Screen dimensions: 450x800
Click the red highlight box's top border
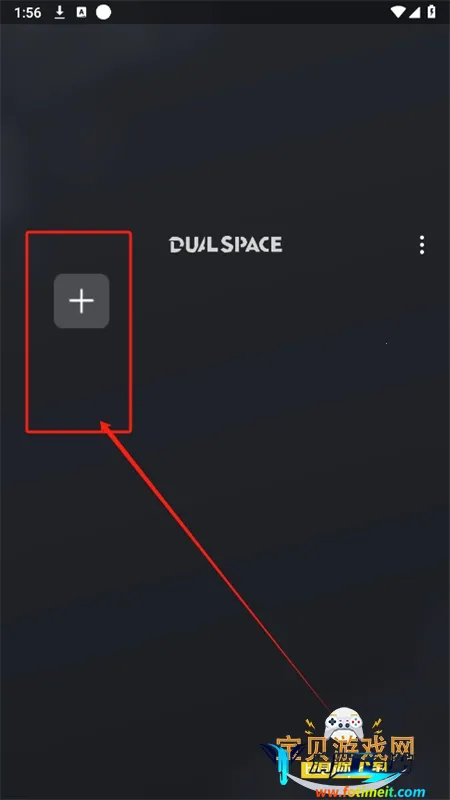(79, 232)
